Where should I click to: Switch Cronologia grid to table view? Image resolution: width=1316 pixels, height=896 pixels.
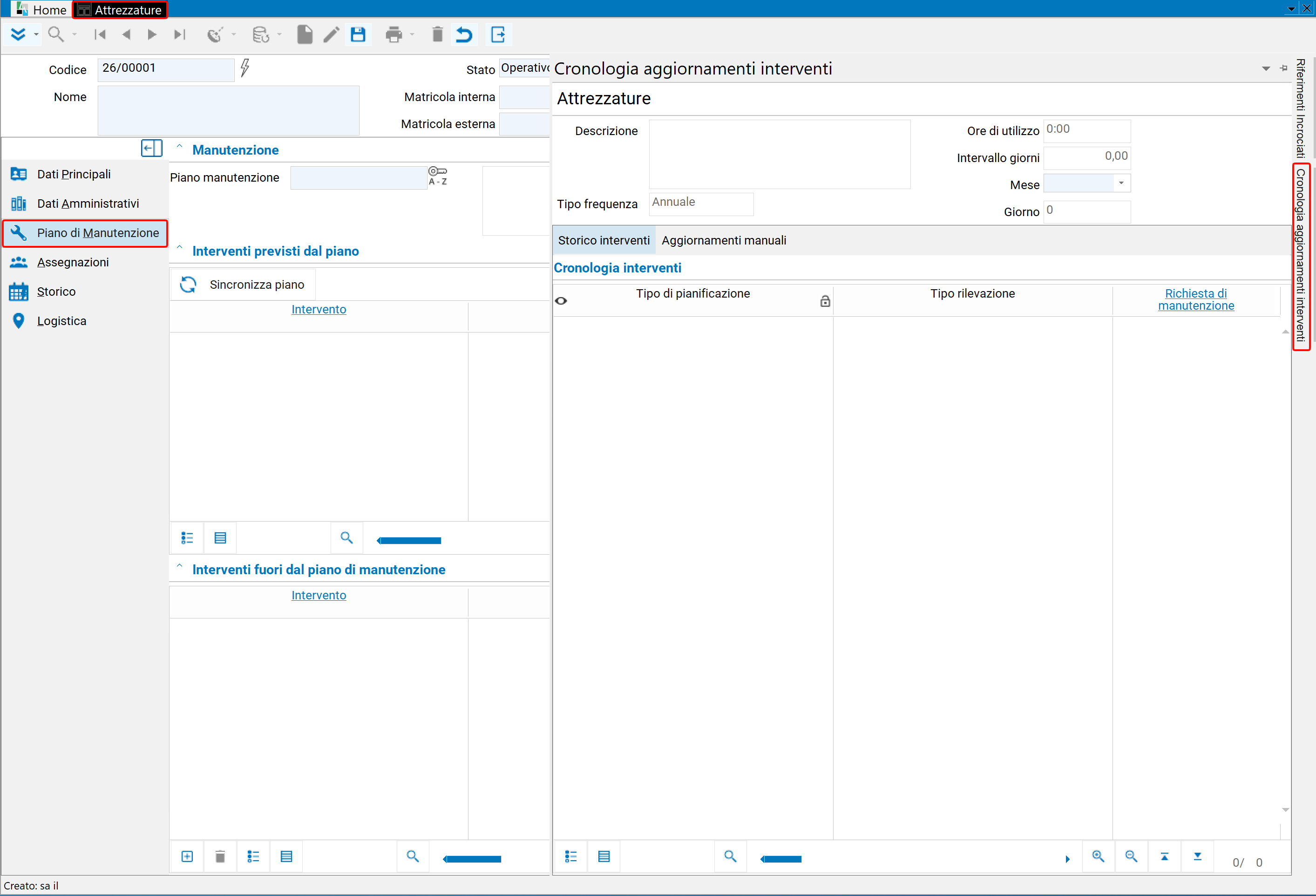(x=604, y=856)
